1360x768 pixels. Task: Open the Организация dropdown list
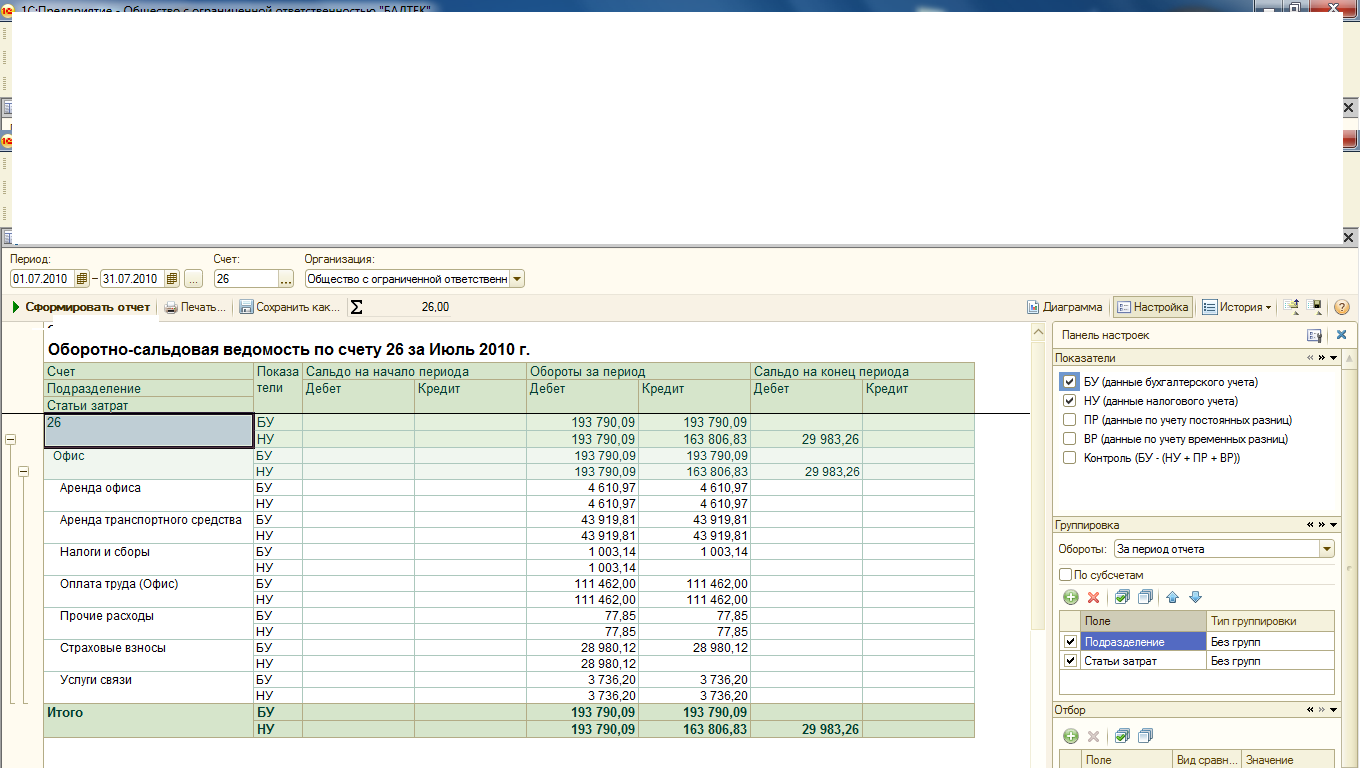coord(517,279)
